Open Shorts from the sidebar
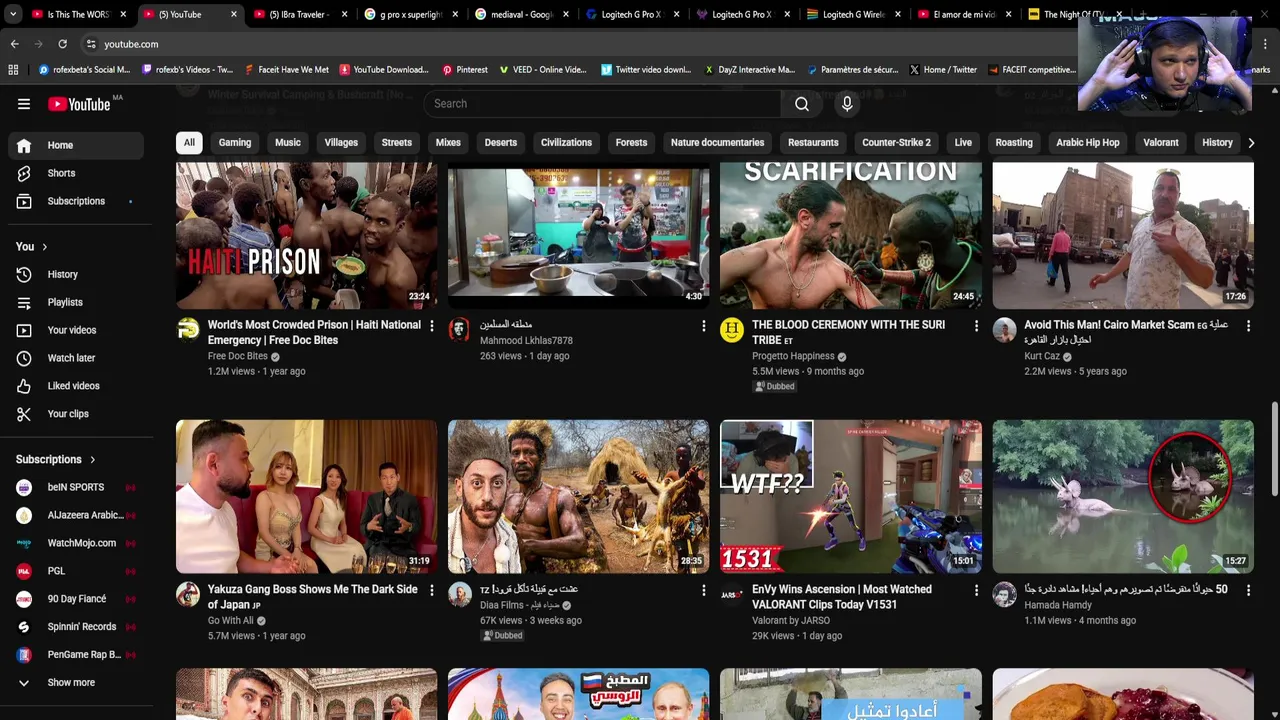 [x=76, y=173]
